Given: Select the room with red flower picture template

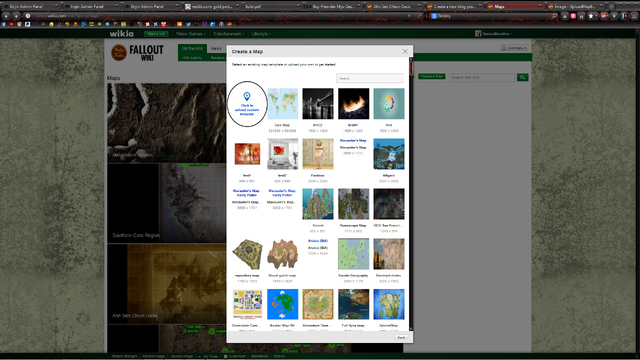Looking at the screenshot, I should [282, 154].
